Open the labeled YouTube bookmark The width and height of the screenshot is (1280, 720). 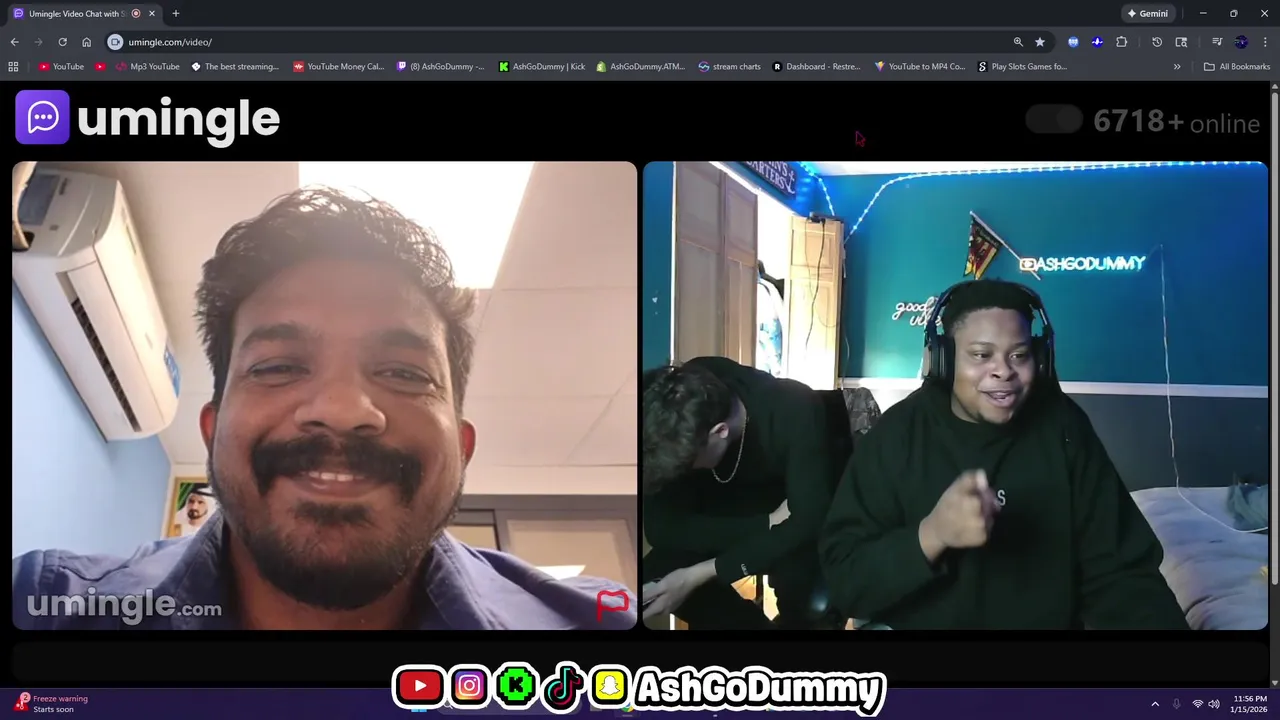[x=61, y=66]
